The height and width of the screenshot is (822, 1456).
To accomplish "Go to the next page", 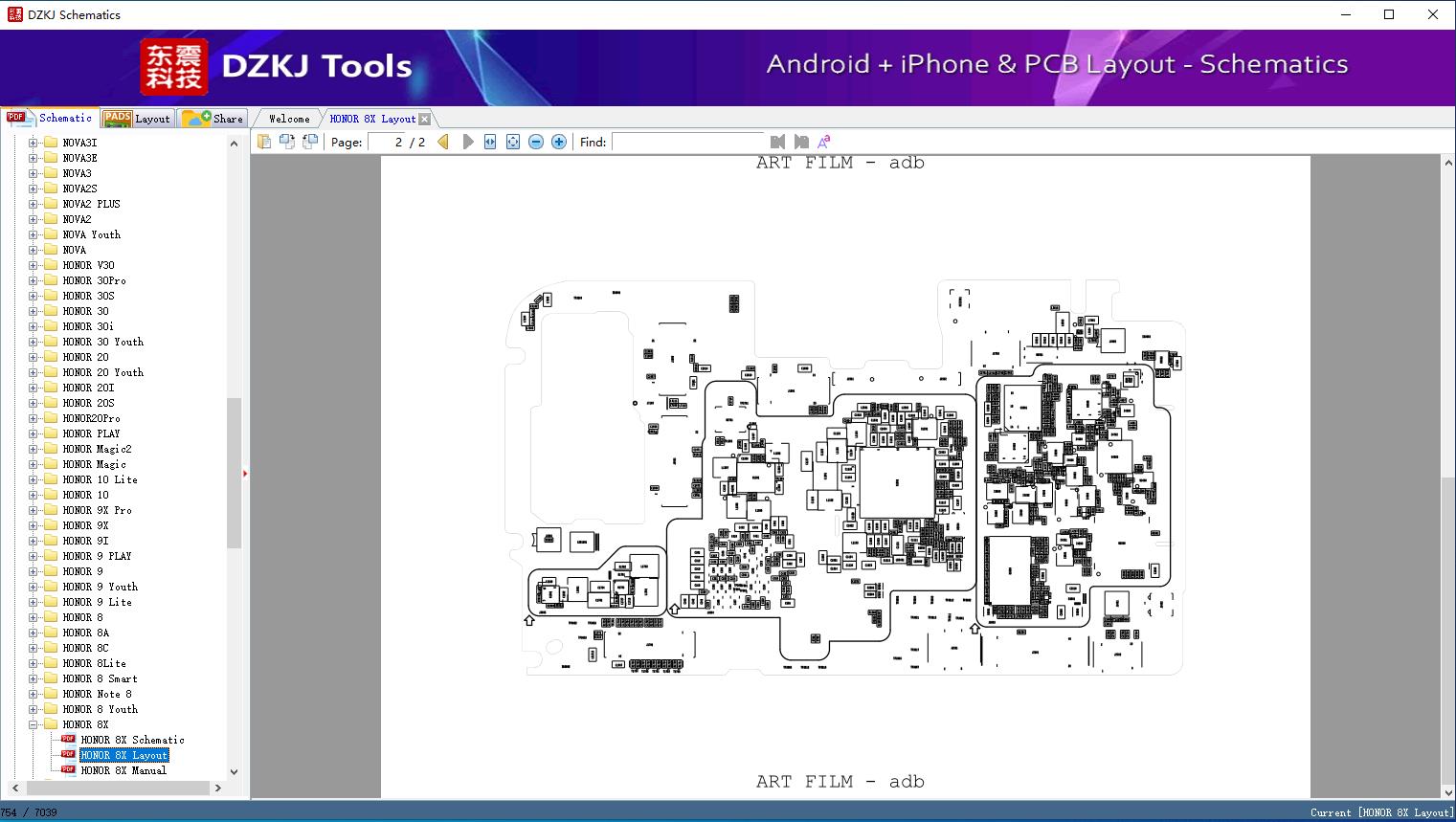I will [467, 142].
